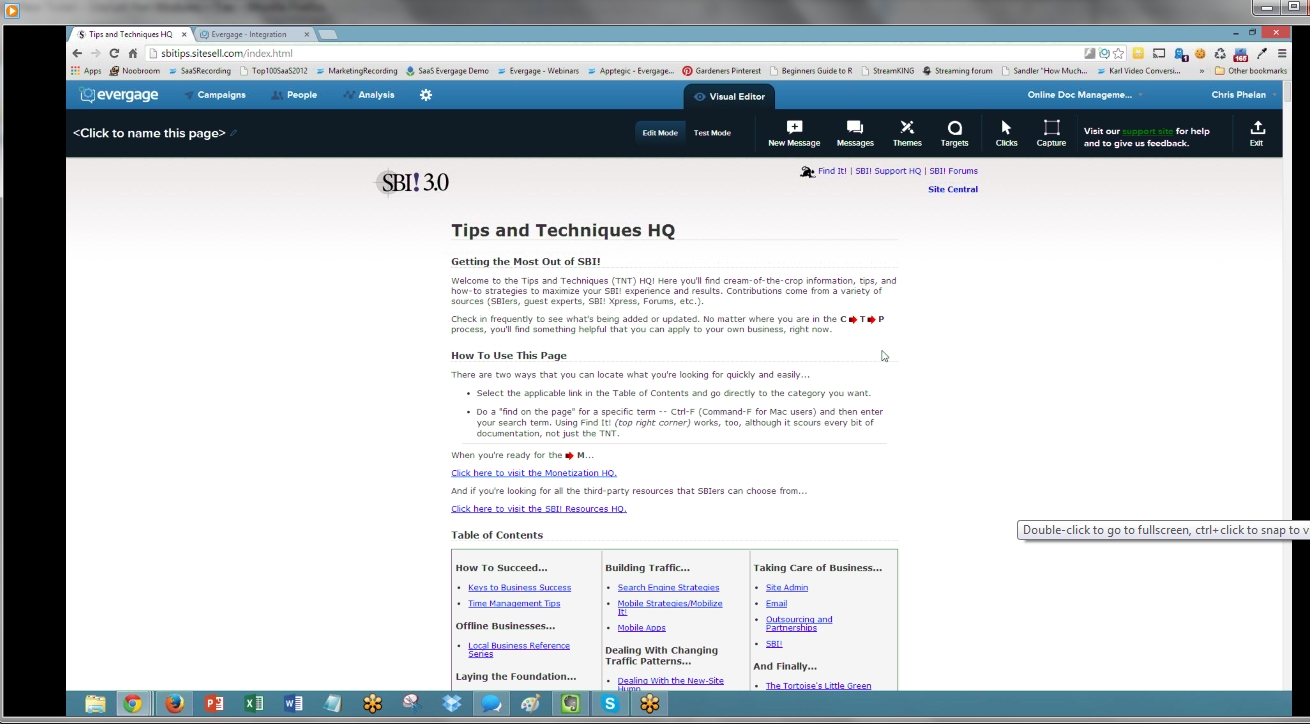This screenshot has width=1310, height=724.
Task: Open the Search Engine Strategies link
Action: [668, 588]
